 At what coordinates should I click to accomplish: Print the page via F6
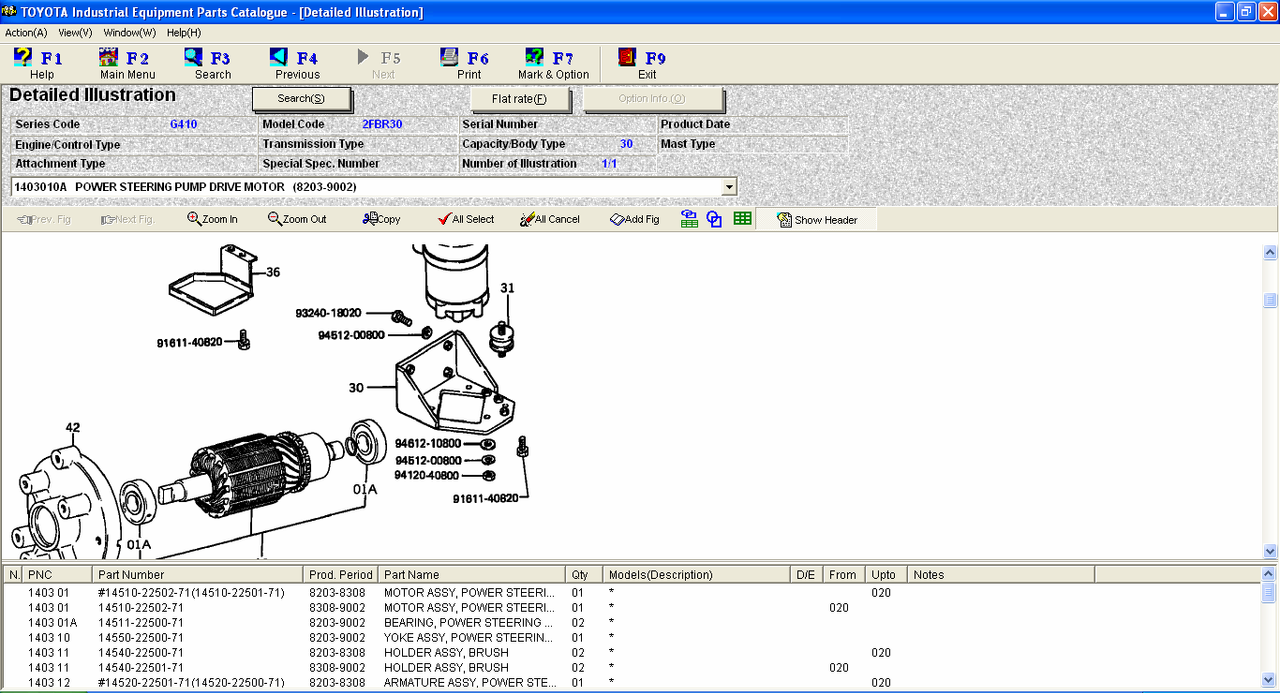468,64
